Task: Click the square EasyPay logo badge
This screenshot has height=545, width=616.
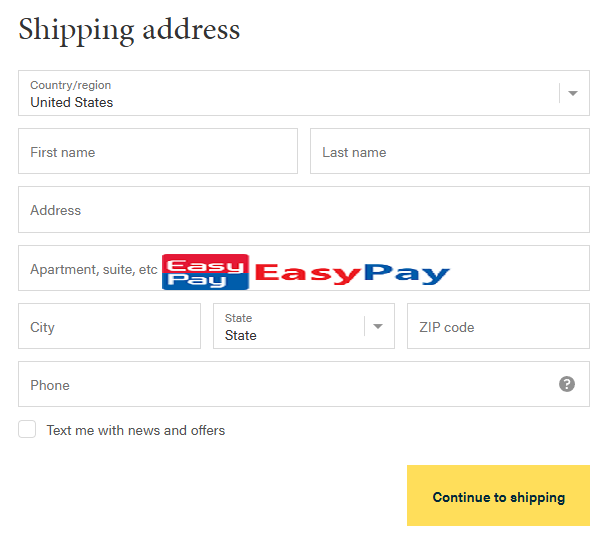Action: [204, 272]
